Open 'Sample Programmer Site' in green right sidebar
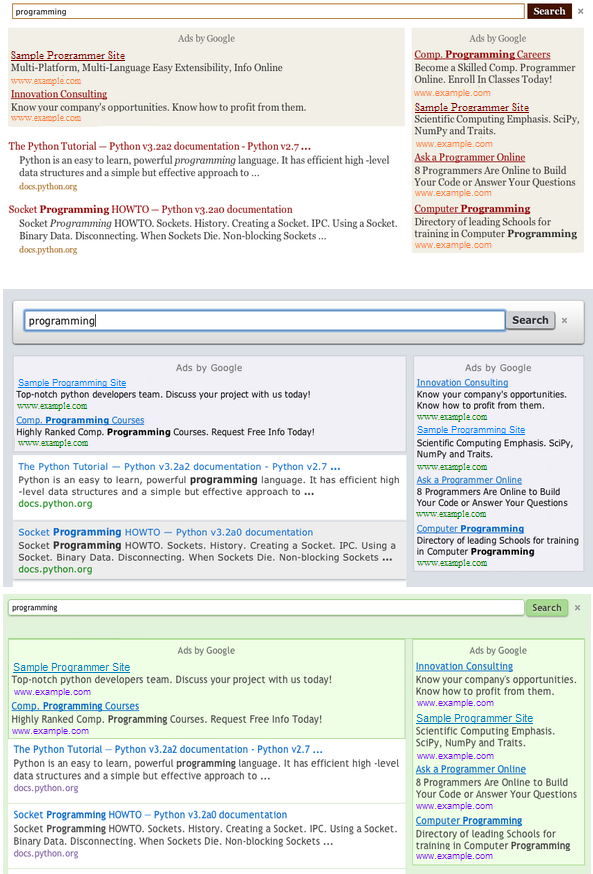 point(474,718)
